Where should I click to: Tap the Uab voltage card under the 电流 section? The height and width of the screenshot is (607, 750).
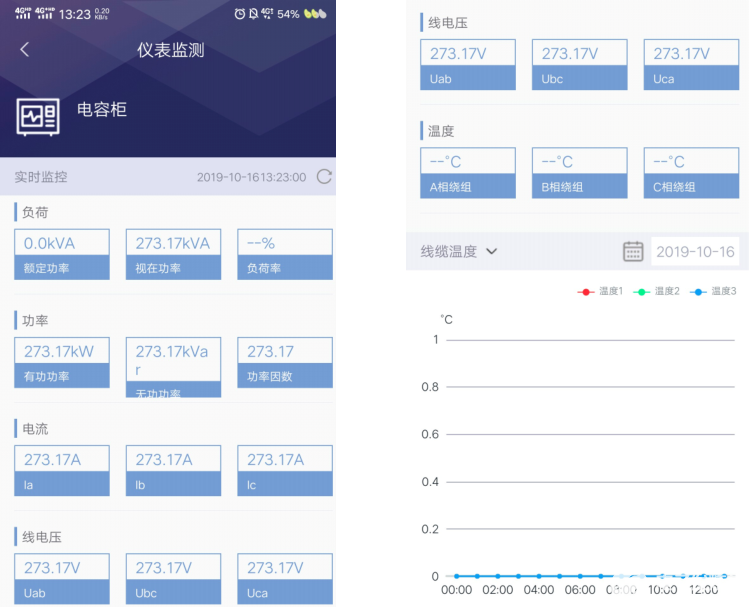coord(62,578)
